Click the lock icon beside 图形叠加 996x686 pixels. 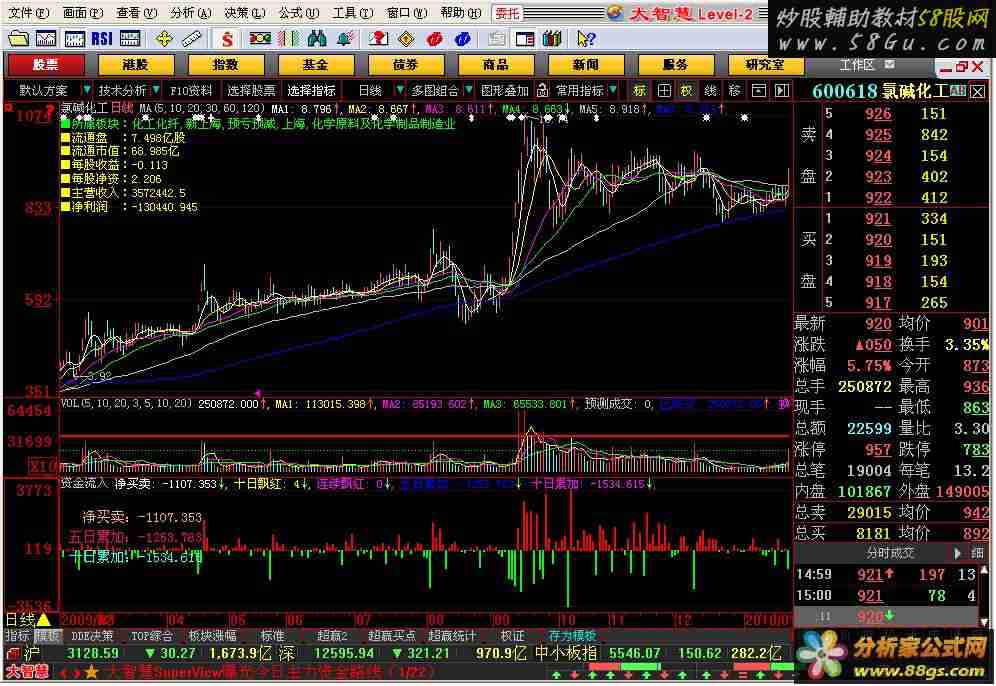(542, 91)
